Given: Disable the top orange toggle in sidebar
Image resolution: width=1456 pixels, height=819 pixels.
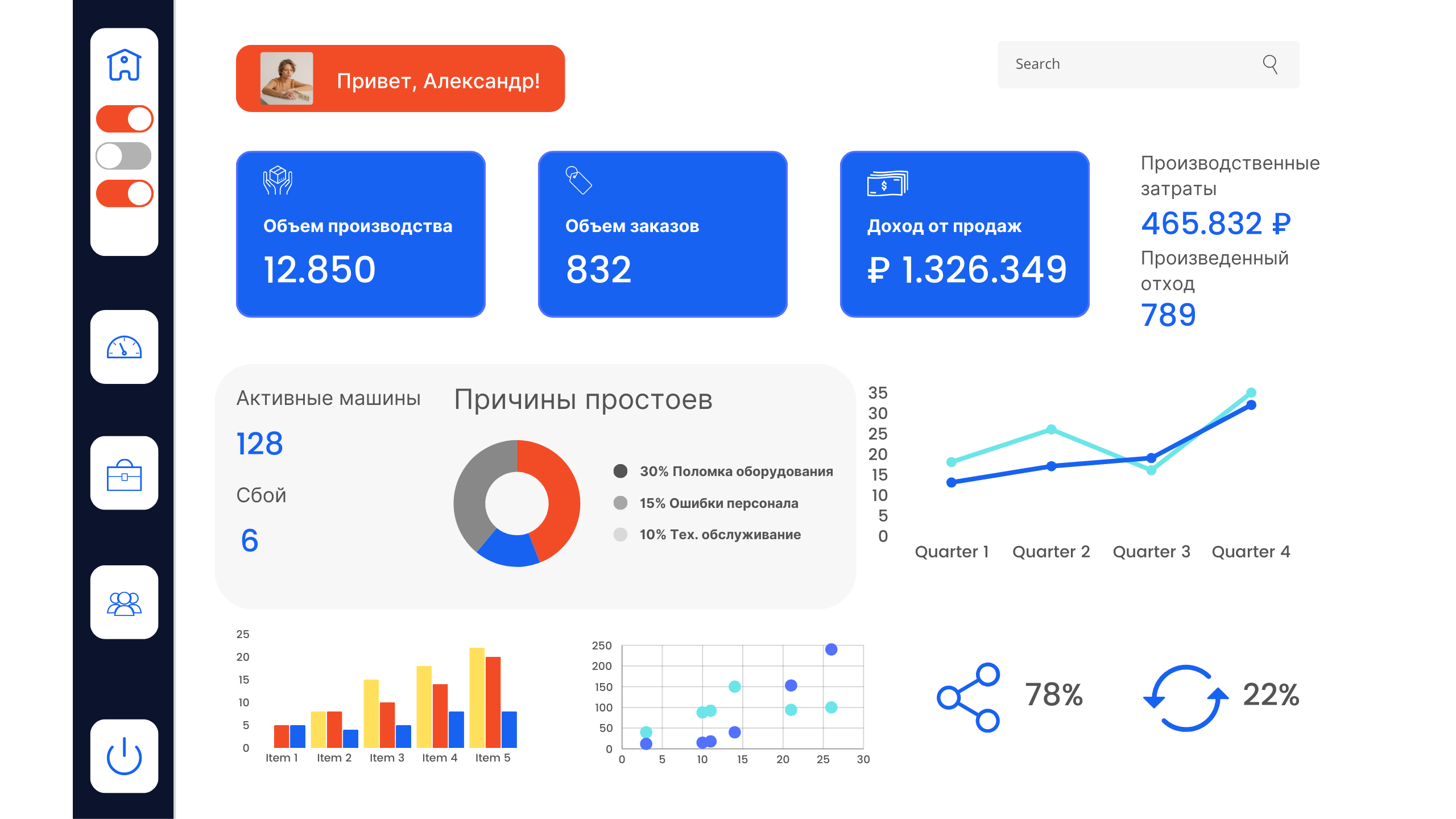Looking at the screenshot, I should 124,118.
